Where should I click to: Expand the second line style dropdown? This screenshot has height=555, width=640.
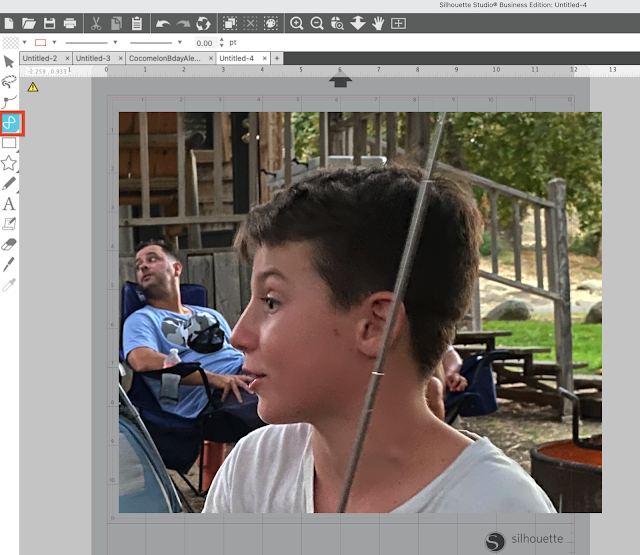coord(180,42)
